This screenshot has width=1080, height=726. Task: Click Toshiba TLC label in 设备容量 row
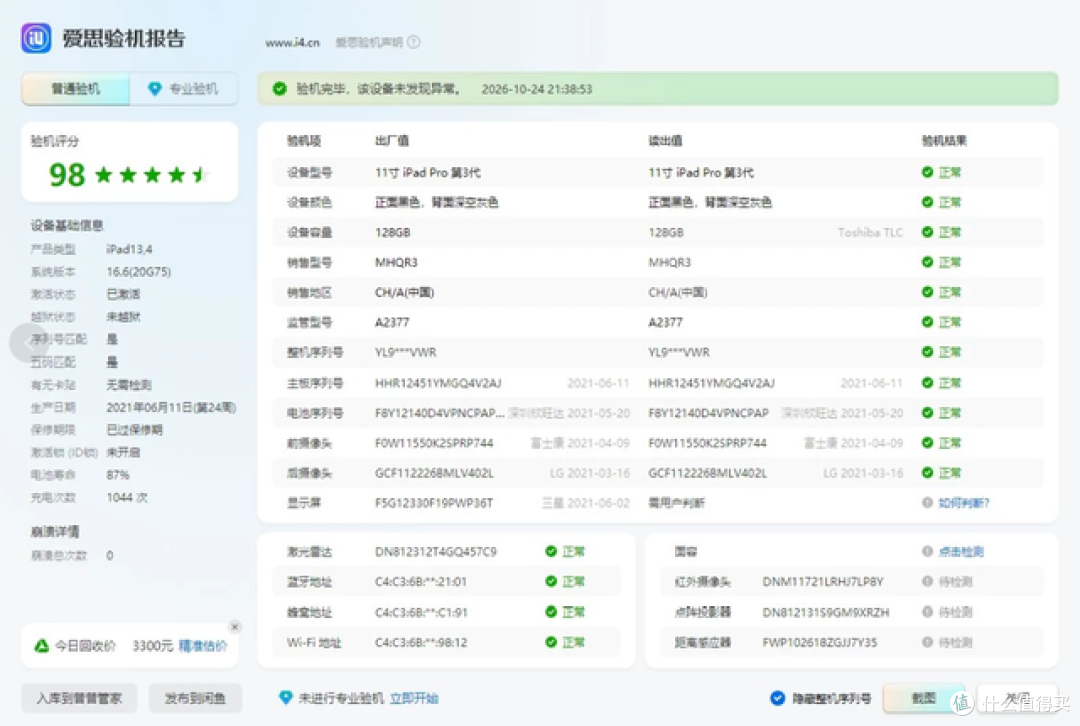tap(870, 232)
